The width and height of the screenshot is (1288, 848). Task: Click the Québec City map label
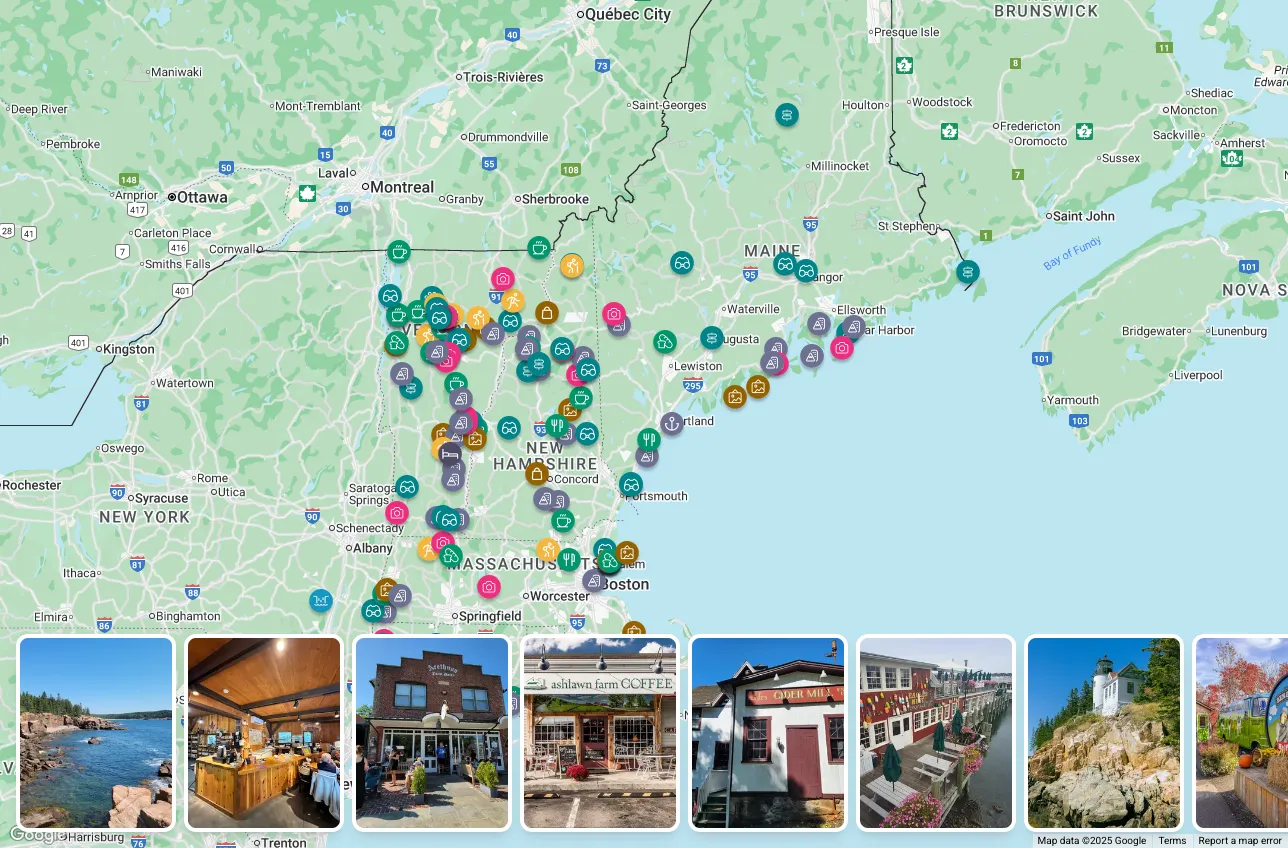628,14
